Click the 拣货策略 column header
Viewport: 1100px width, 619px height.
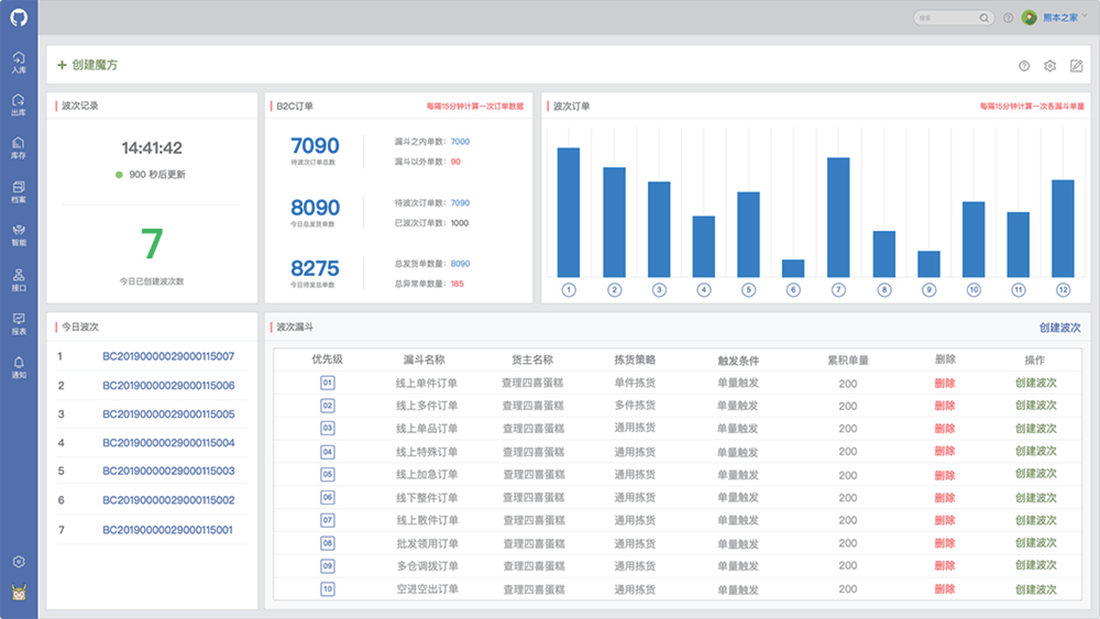click(635, 359)
